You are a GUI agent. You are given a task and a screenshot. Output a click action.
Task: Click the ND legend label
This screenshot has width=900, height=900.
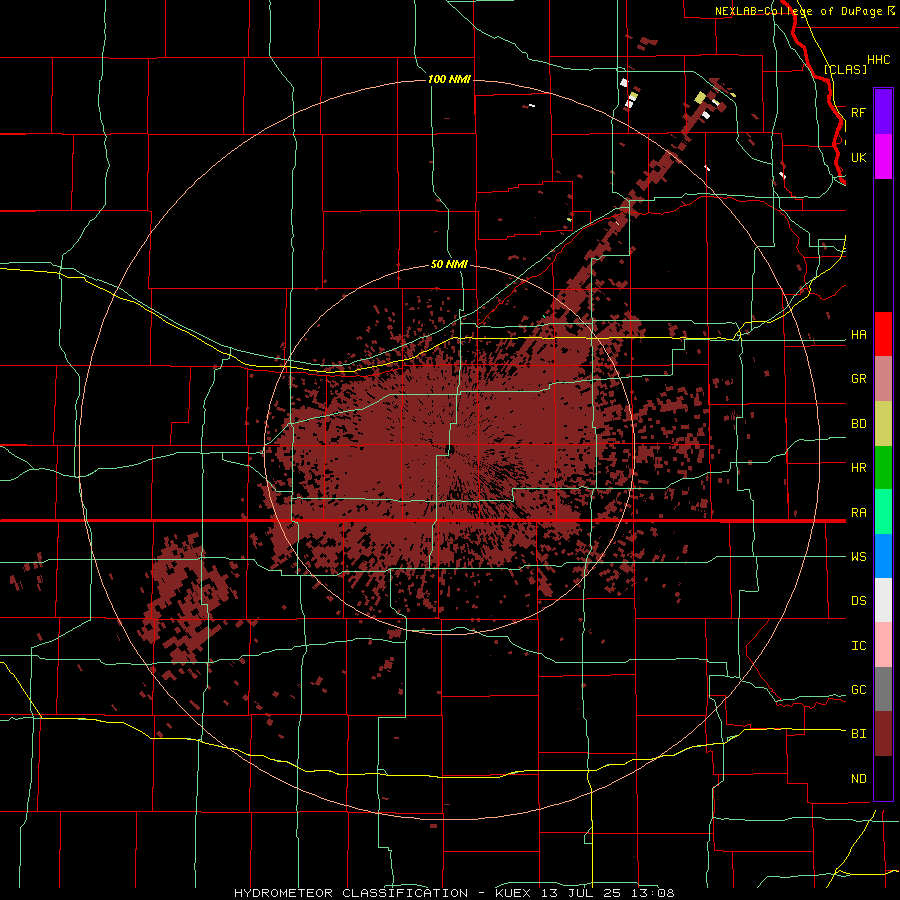(x=859, y=779)
